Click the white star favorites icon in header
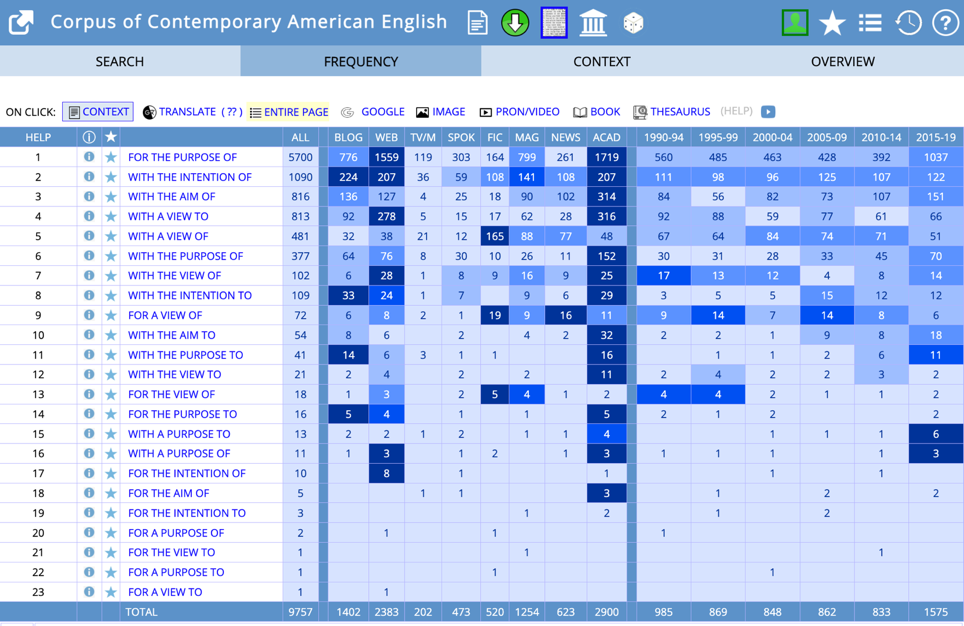This screenshot has width=964, height=626. click(x=832, y=23)
